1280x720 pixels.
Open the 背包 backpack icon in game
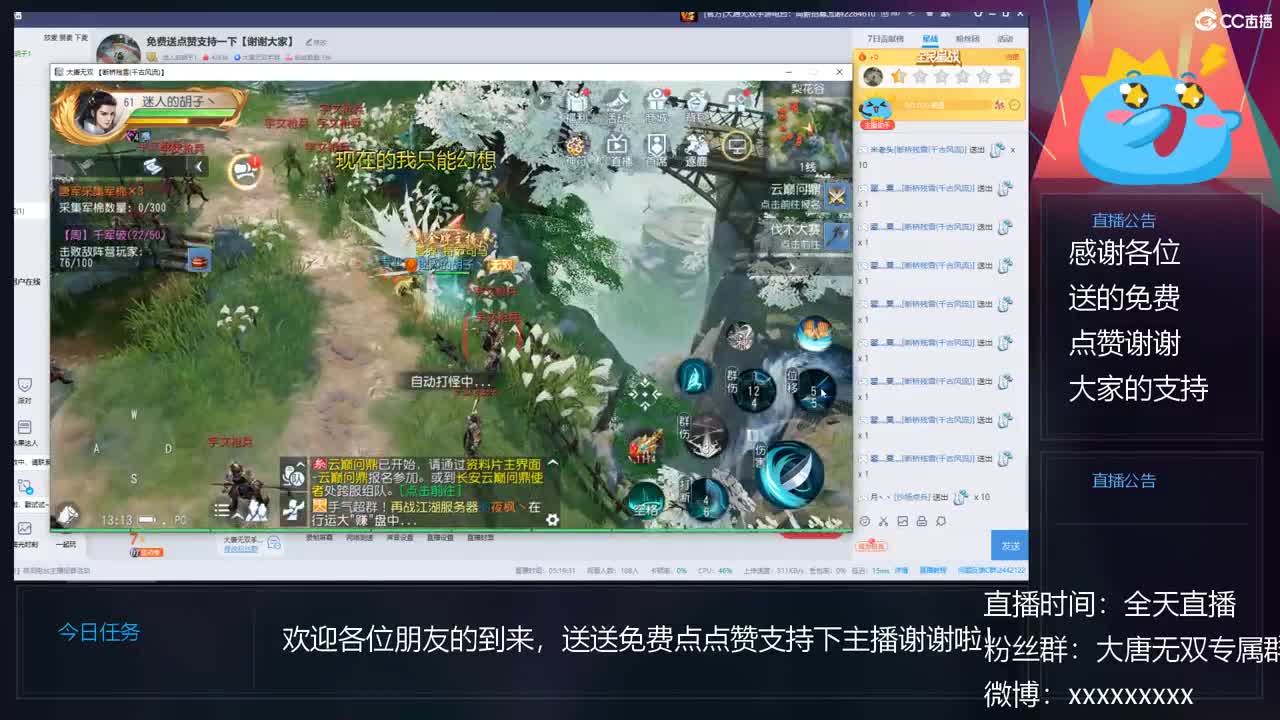pos(695,105)
